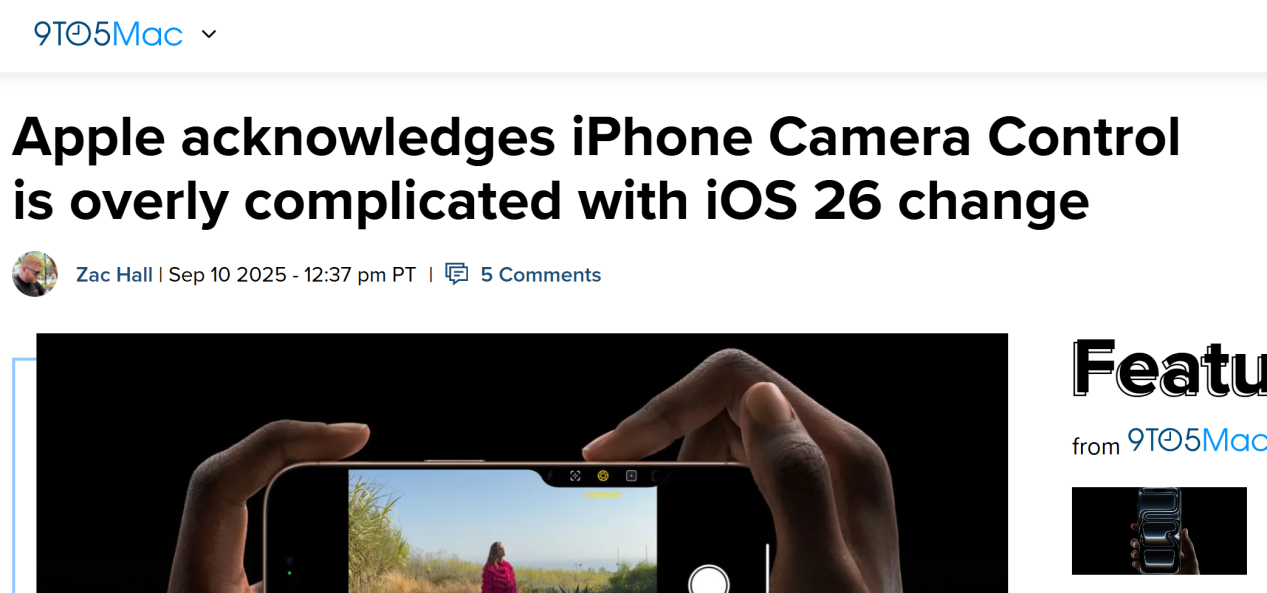Image resolution: width=1267 pixels, height=593 pixels.
Task: Open the Zac Hall author page link
Action: coord(114,274)
